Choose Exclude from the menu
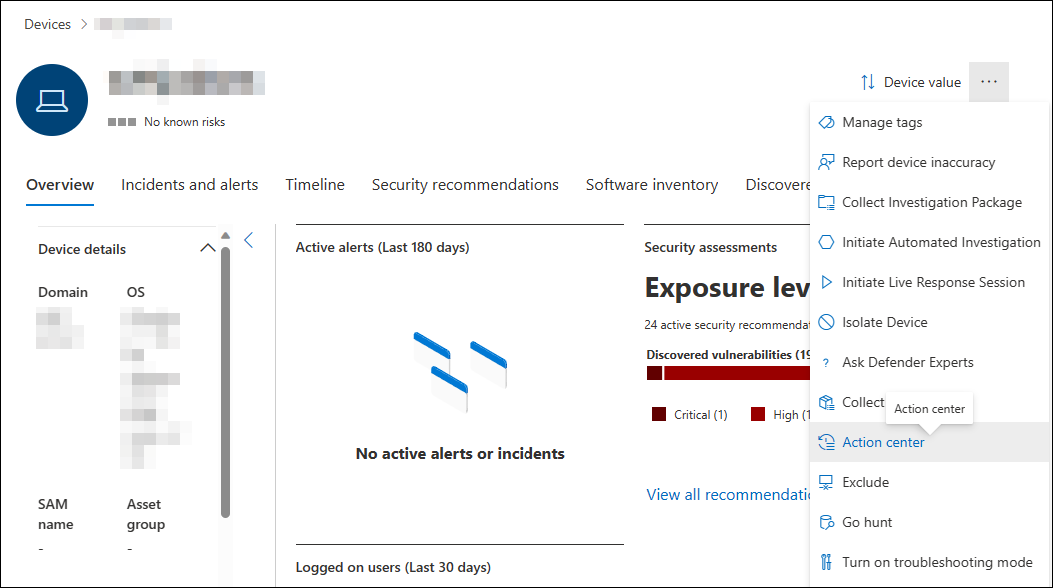This screenshot has width=1053, height=588. coord(865,482)
